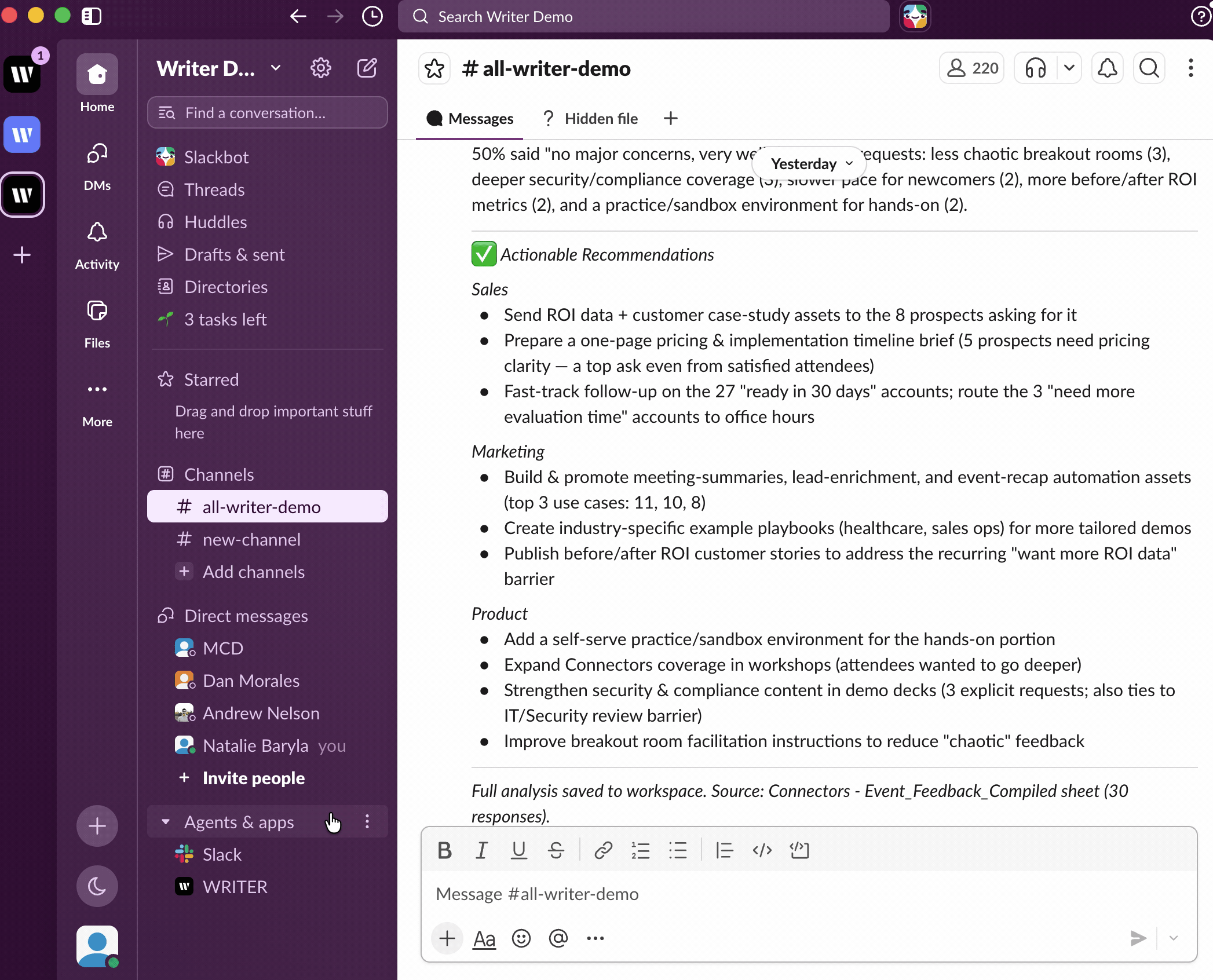Toggle italic formatting
The height and width of the screenshot is (980, 1213).
pyautogui.click(x=481, y=850)
